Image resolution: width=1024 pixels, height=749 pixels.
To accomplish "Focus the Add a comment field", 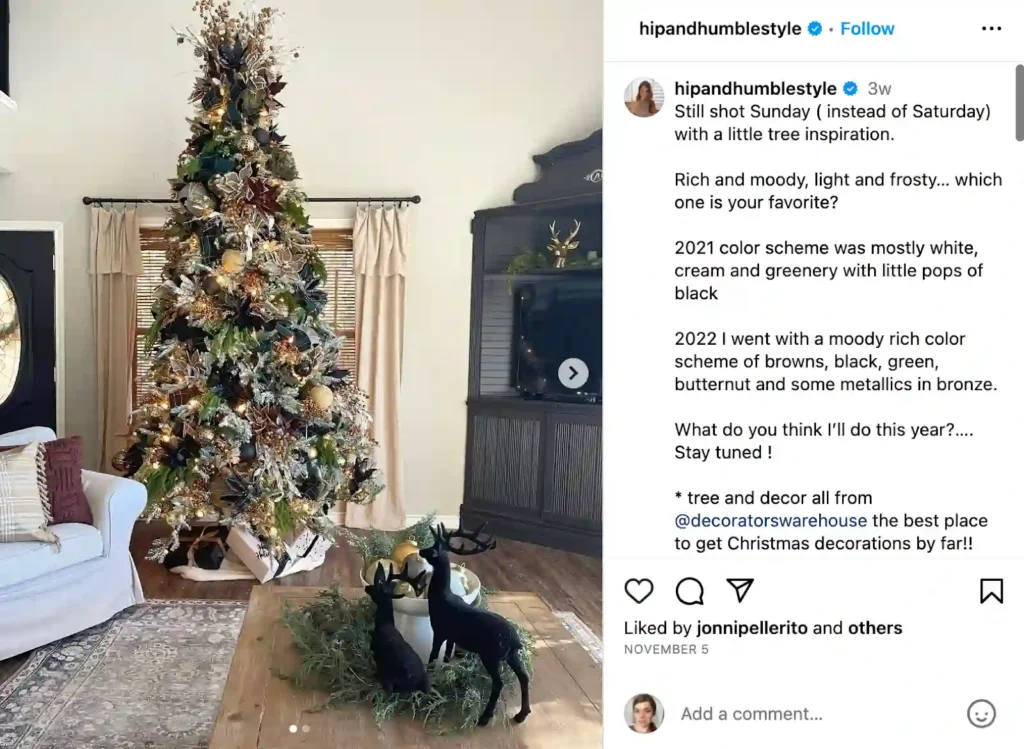I will [x=800, y=714].
